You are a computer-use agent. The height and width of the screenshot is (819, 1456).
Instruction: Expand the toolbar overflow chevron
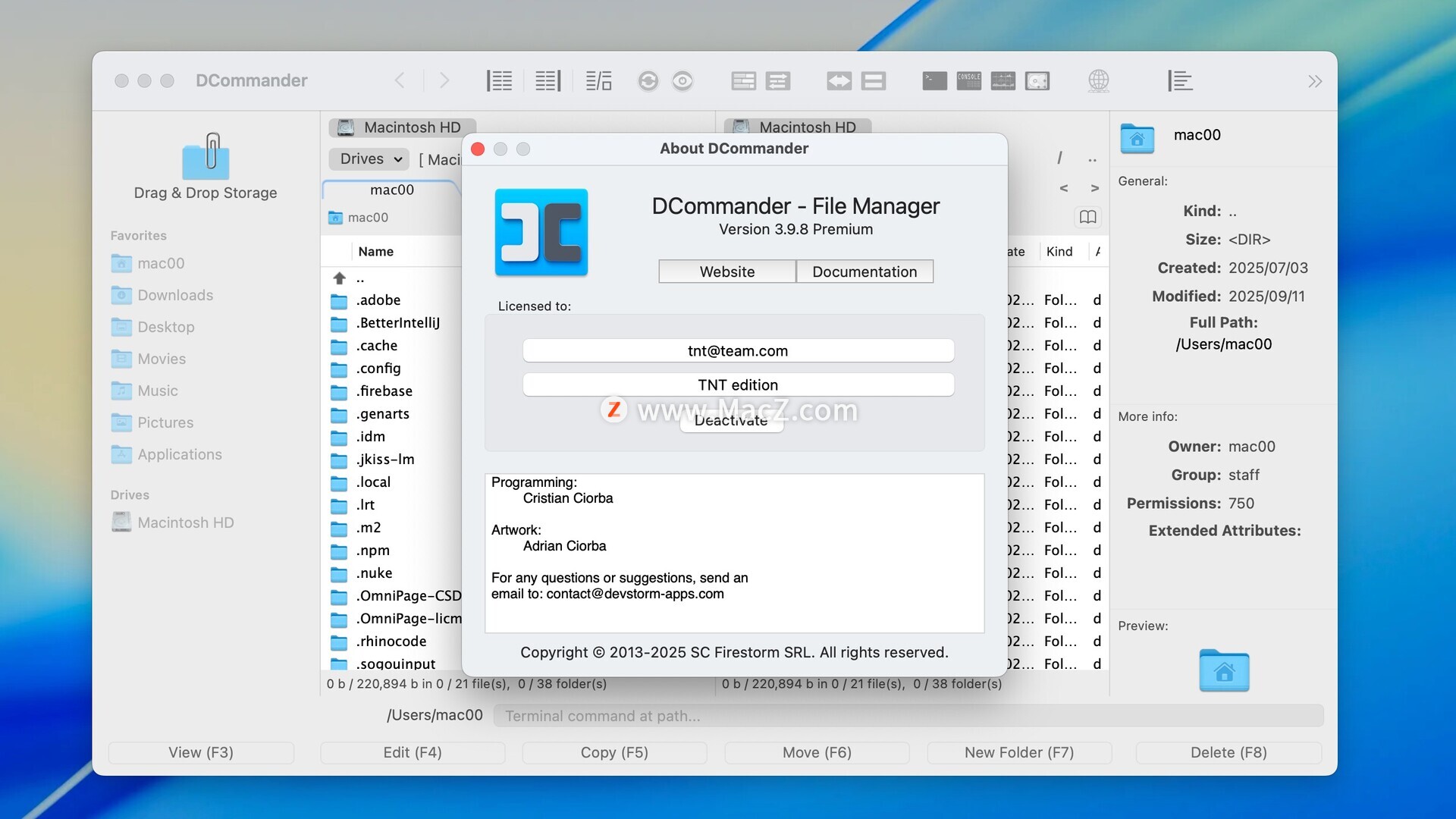pos(1315,81)
